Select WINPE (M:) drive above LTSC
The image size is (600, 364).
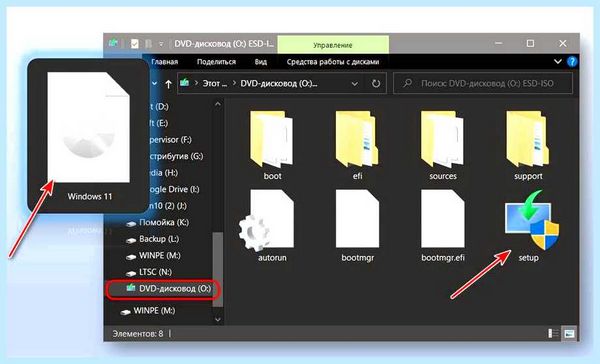point(160,255)
